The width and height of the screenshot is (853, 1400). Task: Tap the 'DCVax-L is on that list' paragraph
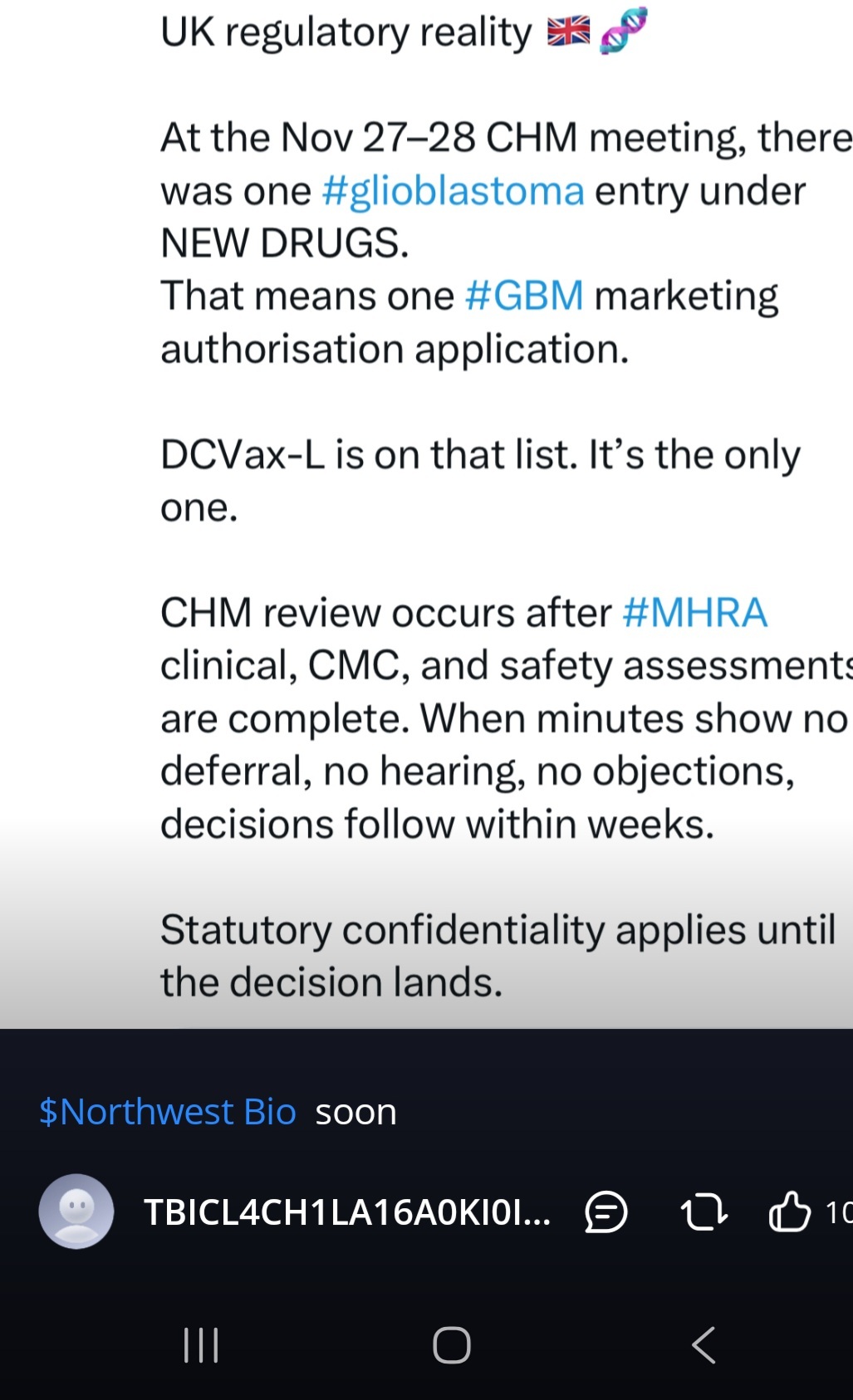point(480,481)
